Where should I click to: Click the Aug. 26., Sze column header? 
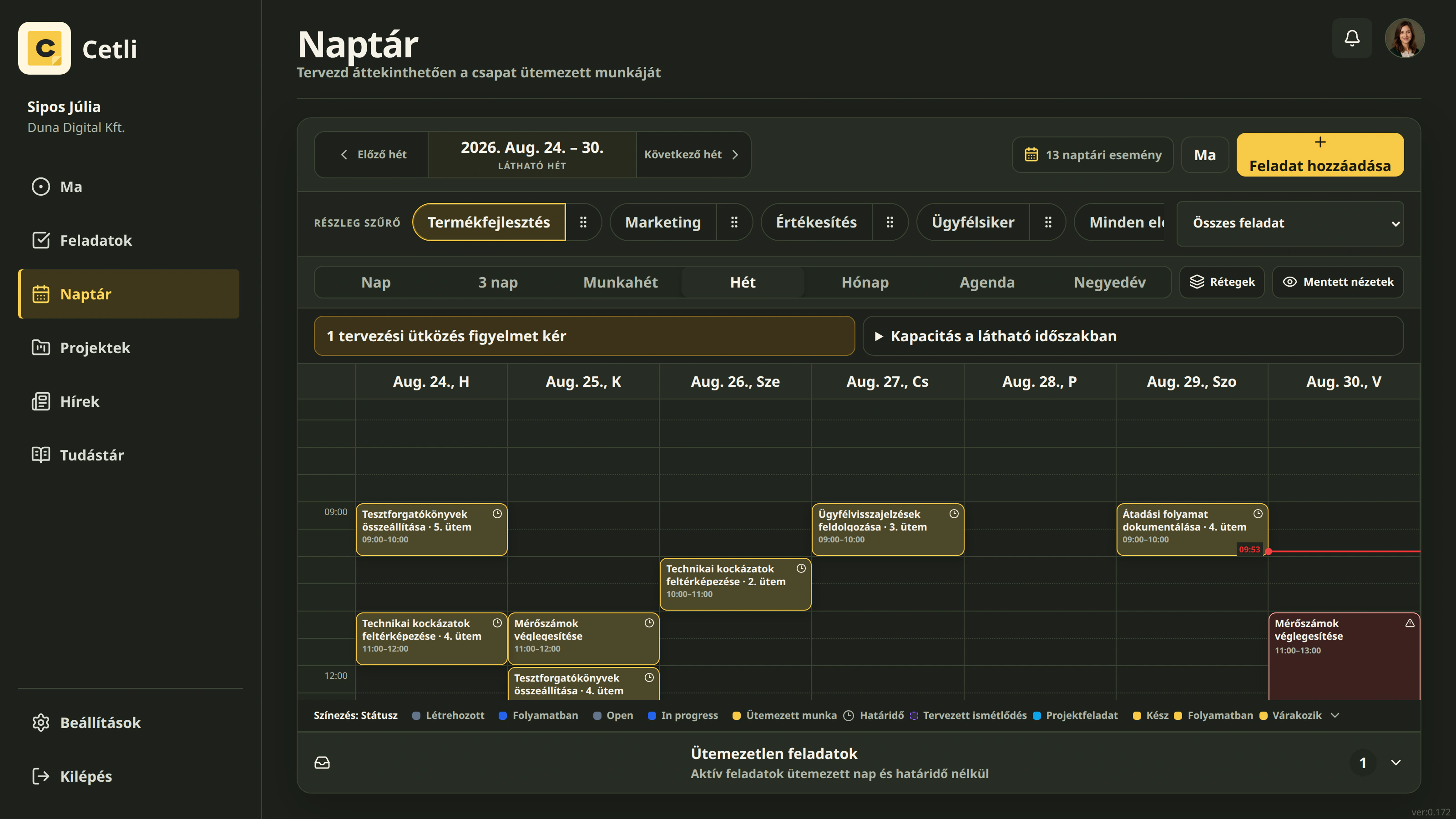point(735,382)
